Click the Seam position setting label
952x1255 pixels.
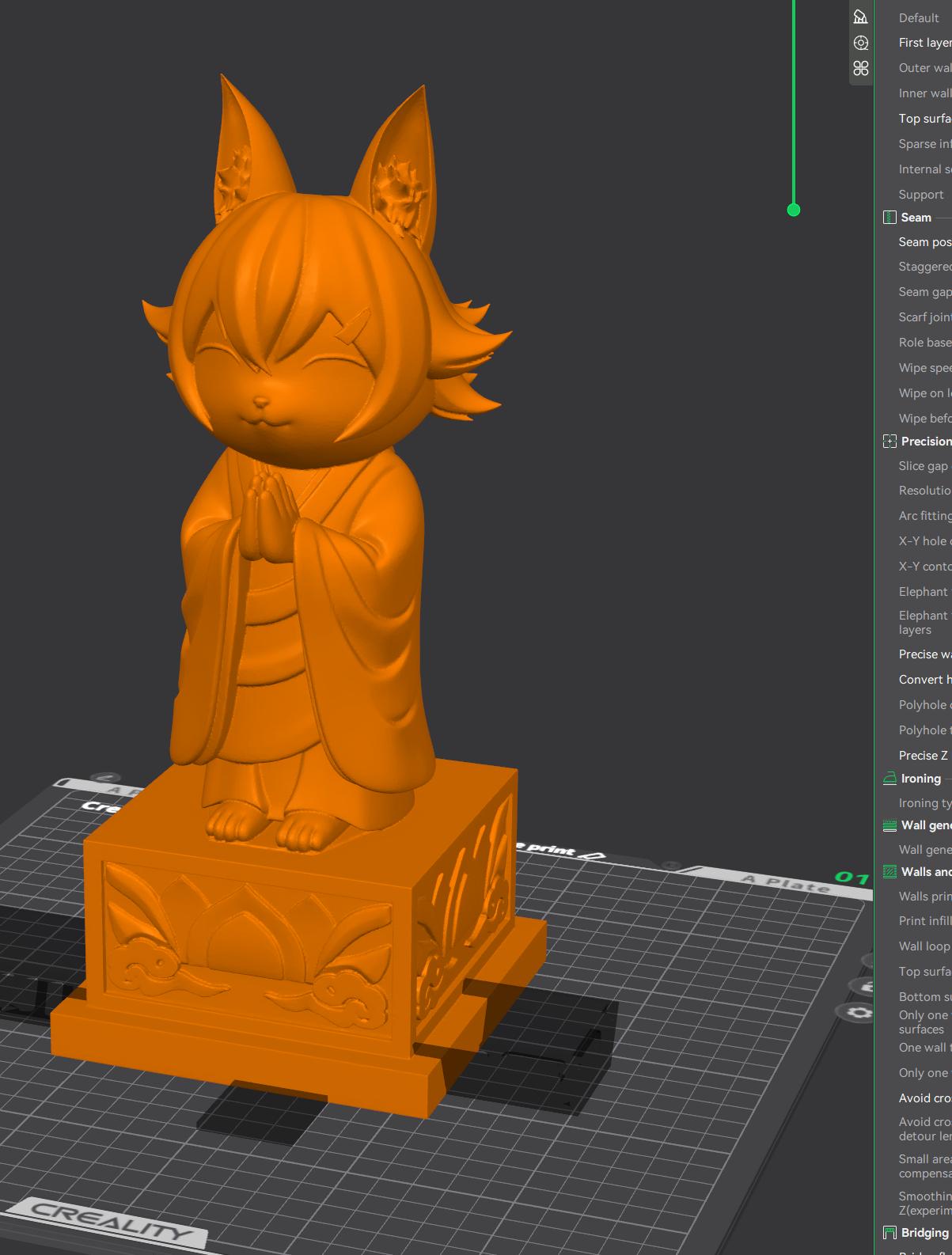924,242
